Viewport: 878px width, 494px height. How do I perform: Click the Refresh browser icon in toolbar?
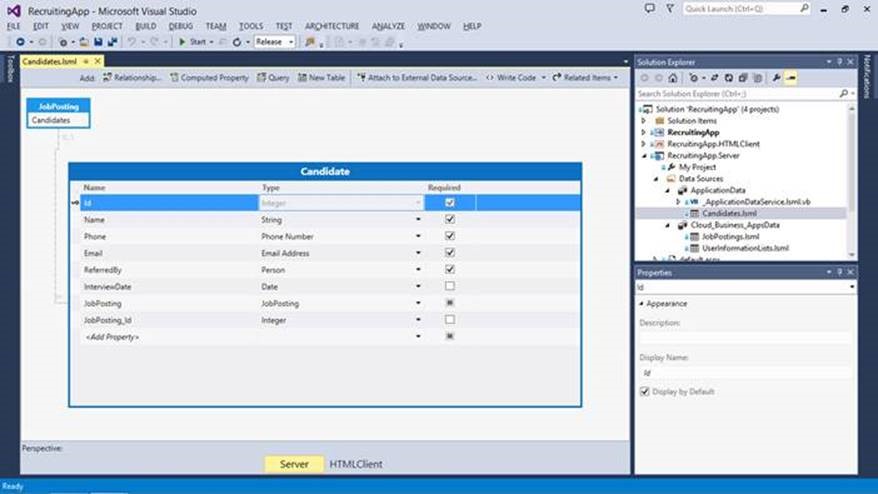tap(237, 42)
